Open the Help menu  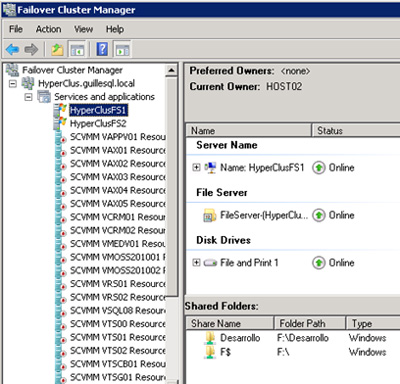(x=115, y=29)
